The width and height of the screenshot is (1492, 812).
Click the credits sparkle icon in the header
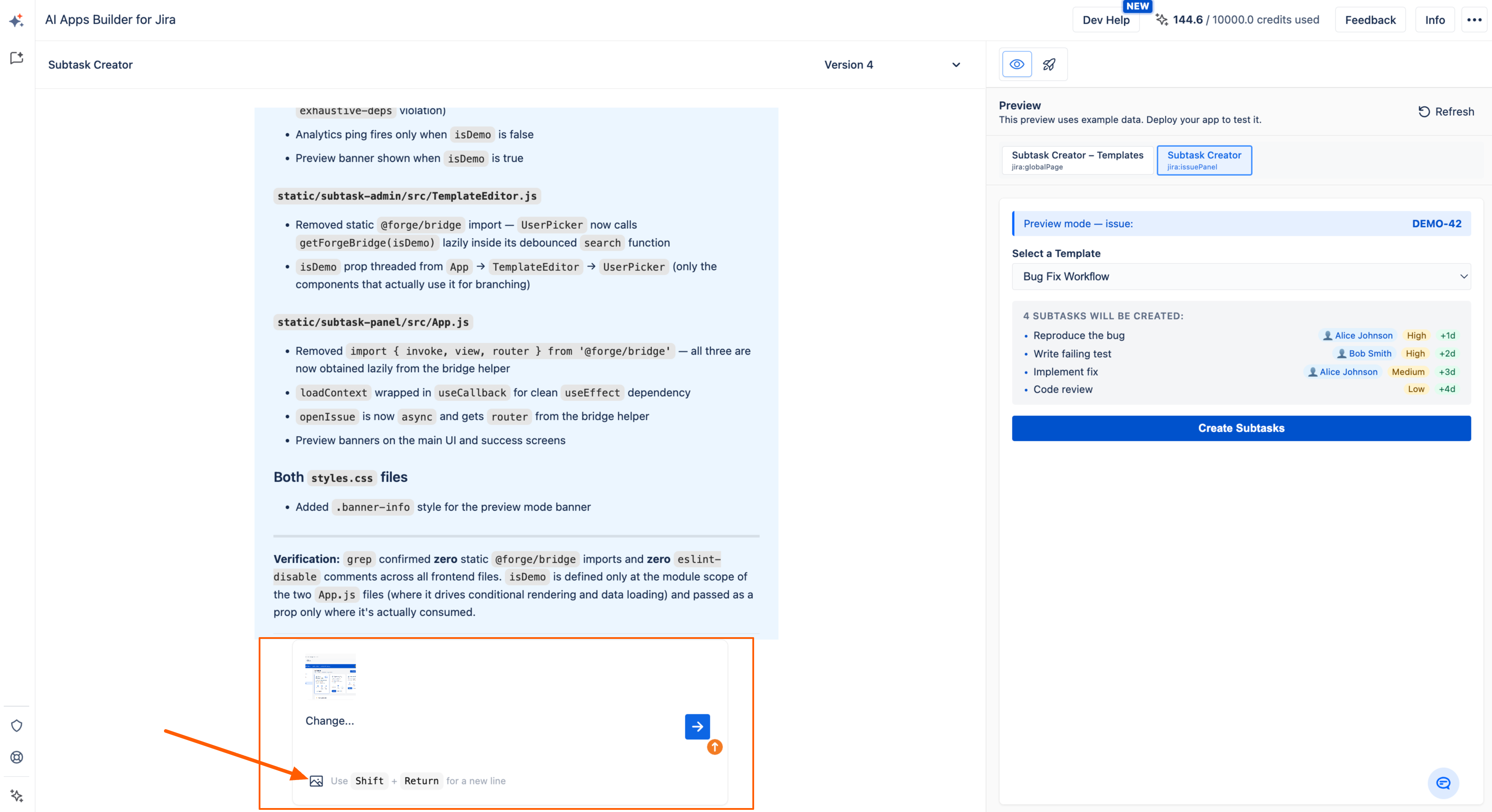1161,20
